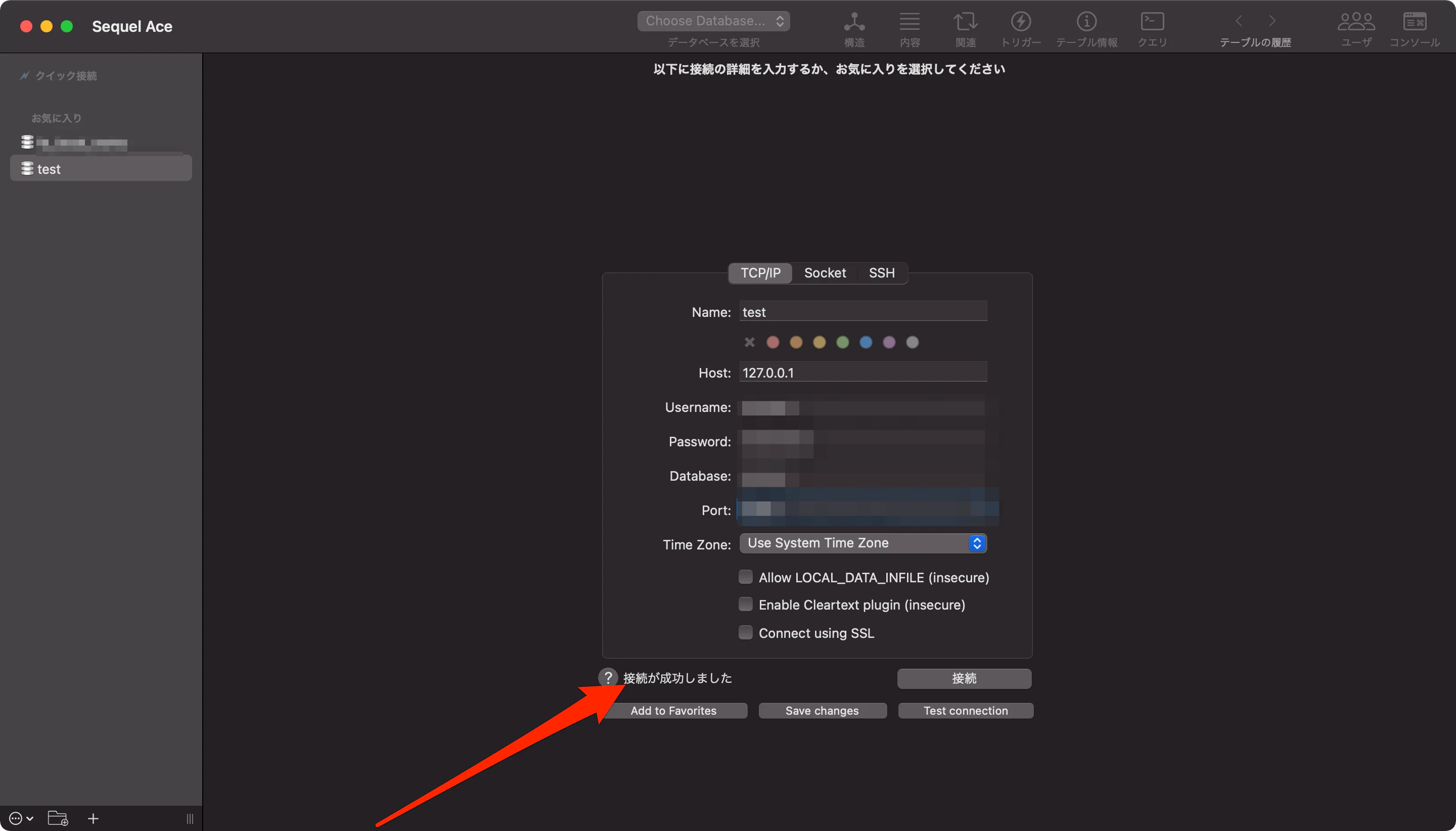
Task: Enable Cleartext plugin checkbox
Action: click(x=745, y=604)
